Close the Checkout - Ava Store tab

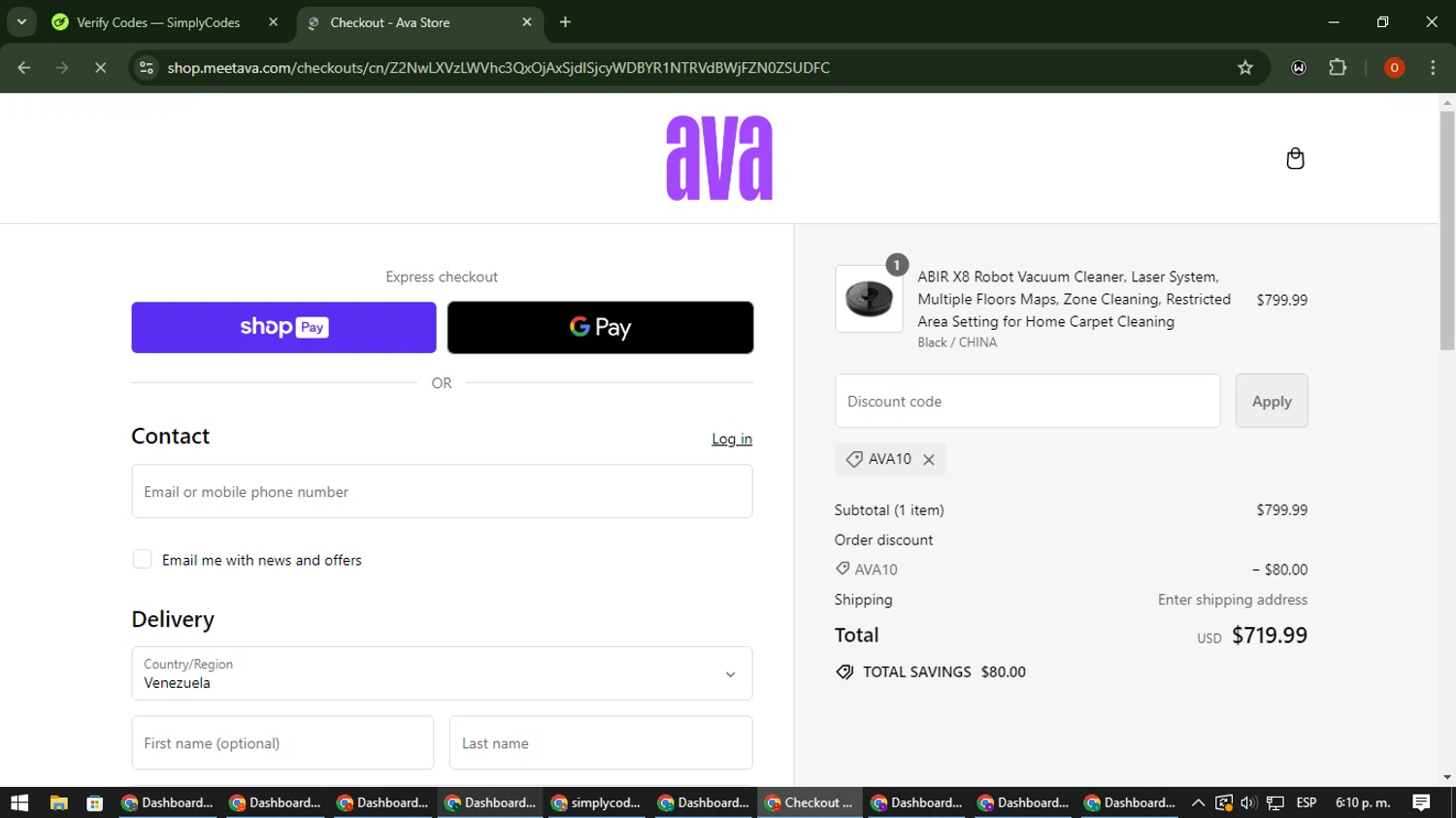(527, 21)
